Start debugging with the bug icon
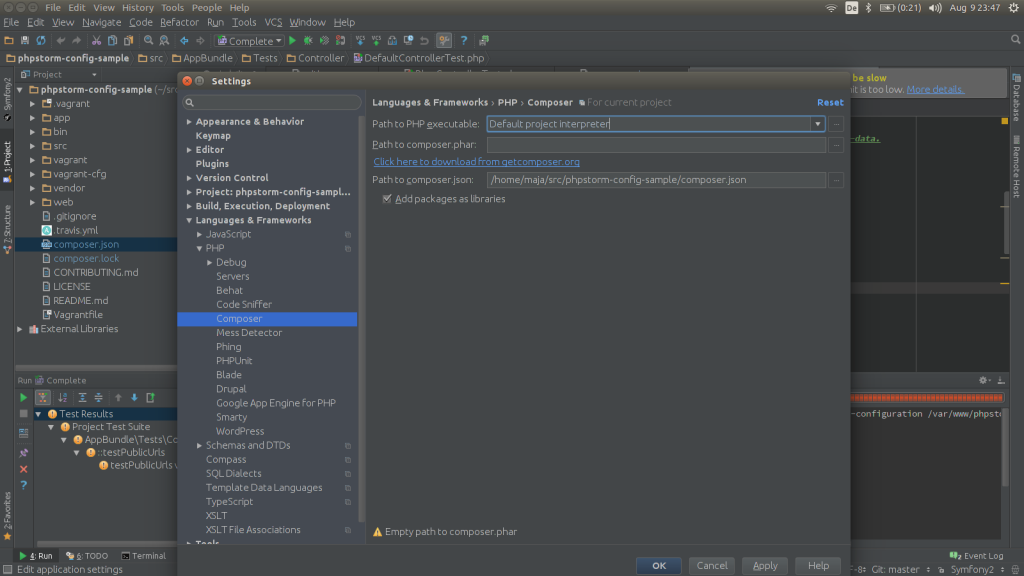This screenshot has height=576, width=1024. pyautogui.click(x=308, y=40)
